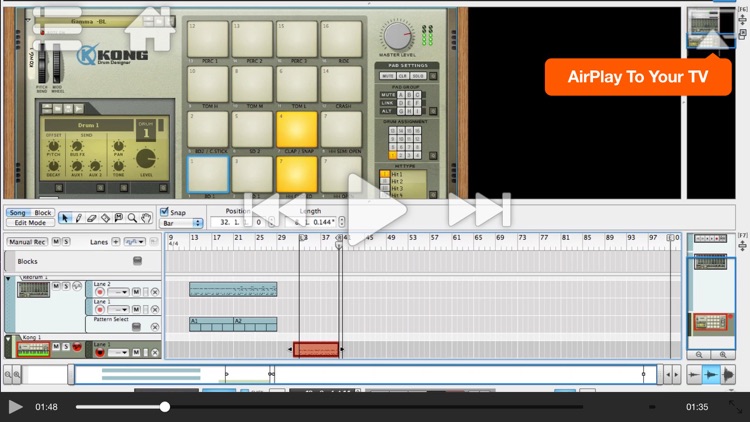Solo the Kong 1 track
This screenshot has width=750, height=422.
tap(66, 347)
